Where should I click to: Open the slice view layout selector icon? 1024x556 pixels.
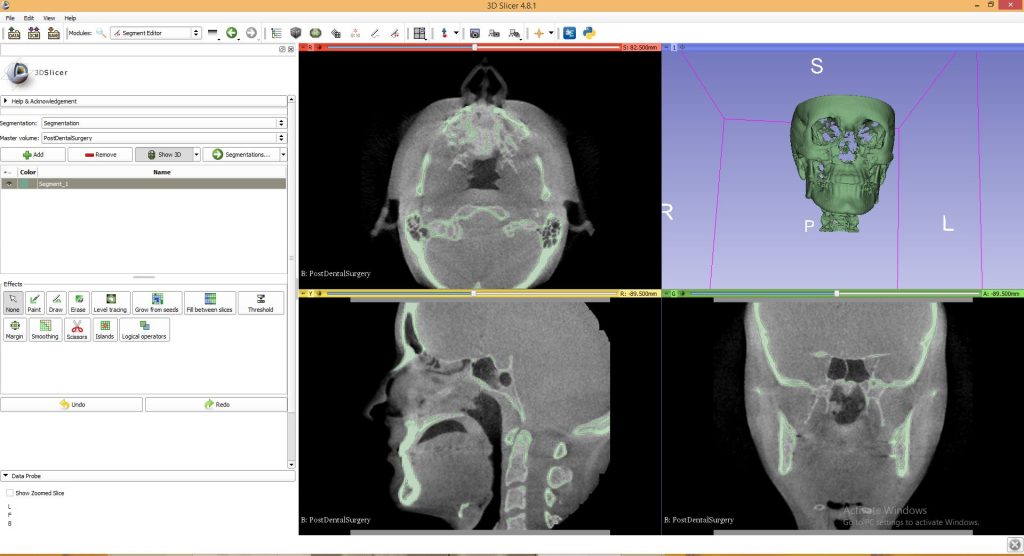tap(420, 33)
